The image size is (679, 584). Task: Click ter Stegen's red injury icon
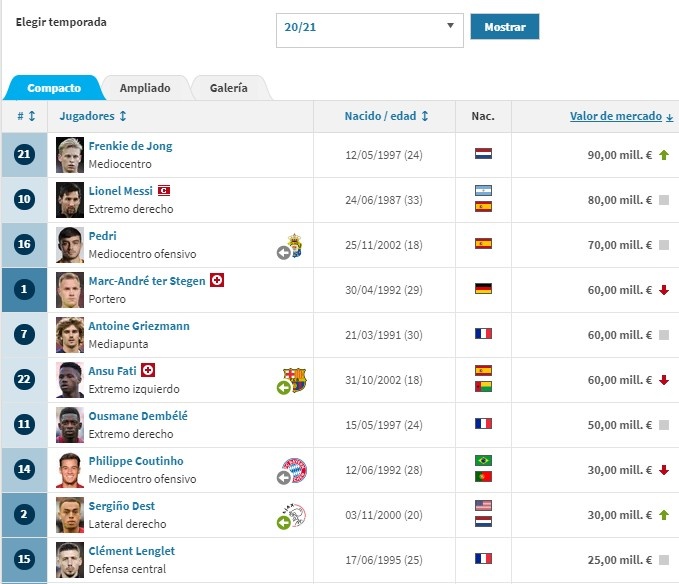(x=217, y=281)
